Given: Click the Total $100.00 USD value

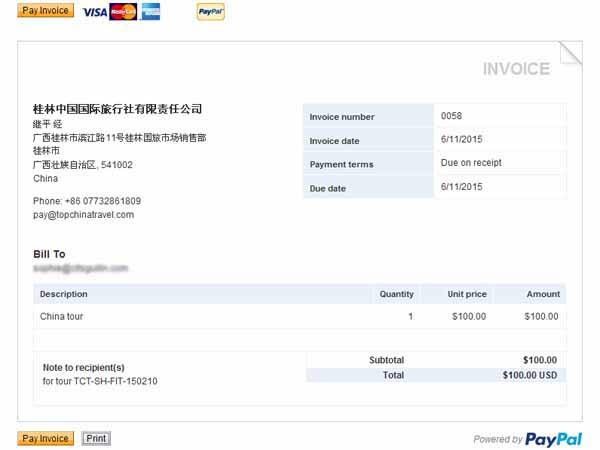Looking at the screenshot, I should 530,375.
